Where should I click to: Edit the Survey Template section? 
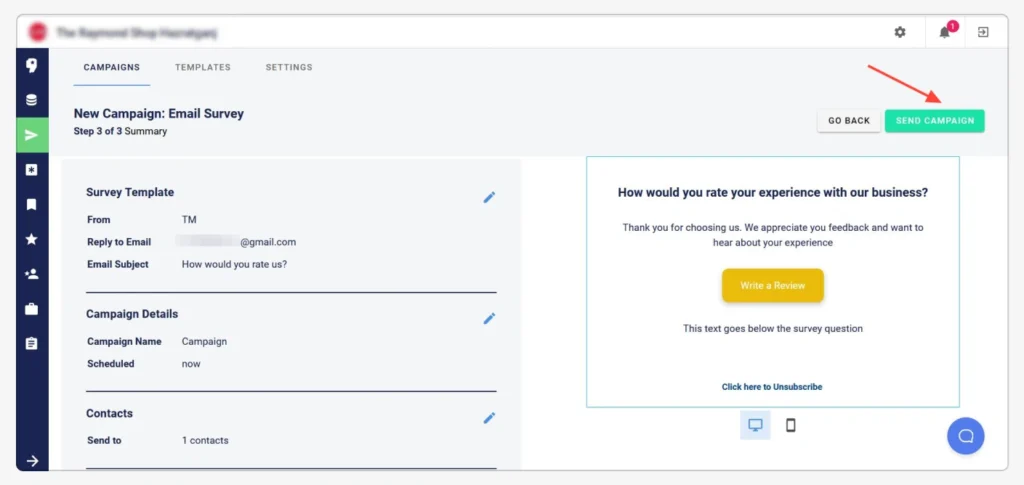(489, 197)
